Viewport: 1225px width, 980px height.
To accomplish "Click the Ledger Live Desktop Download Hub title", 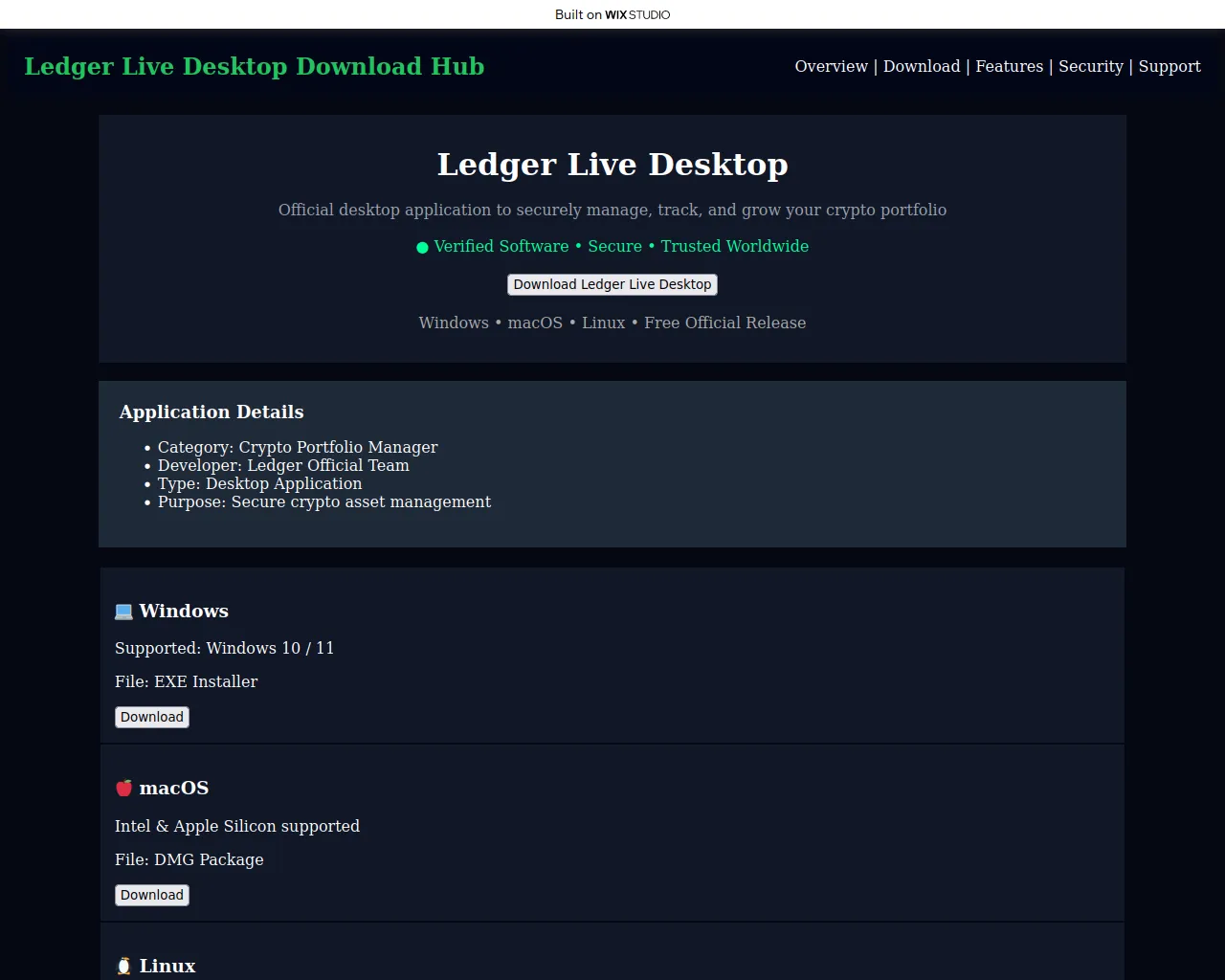I will (255, 66).
